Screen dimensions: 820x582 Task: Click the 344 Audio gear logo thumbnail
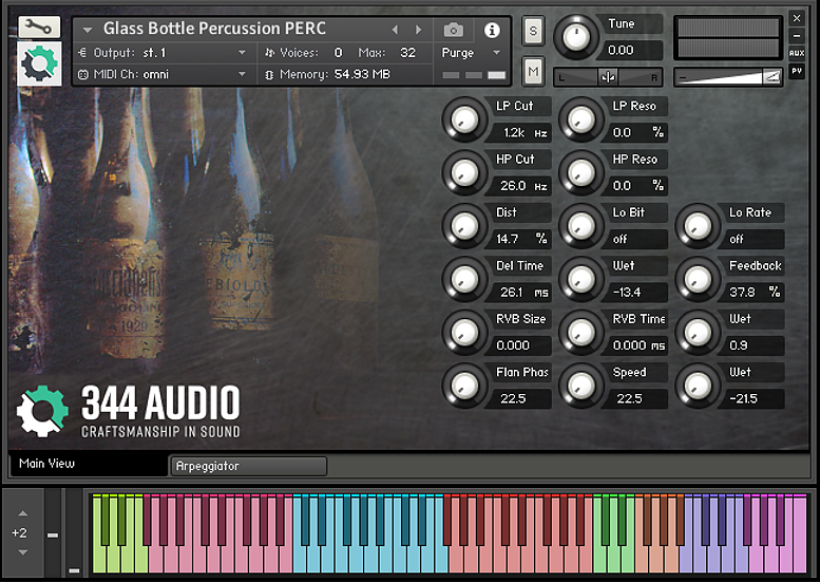tap(39, 64)
